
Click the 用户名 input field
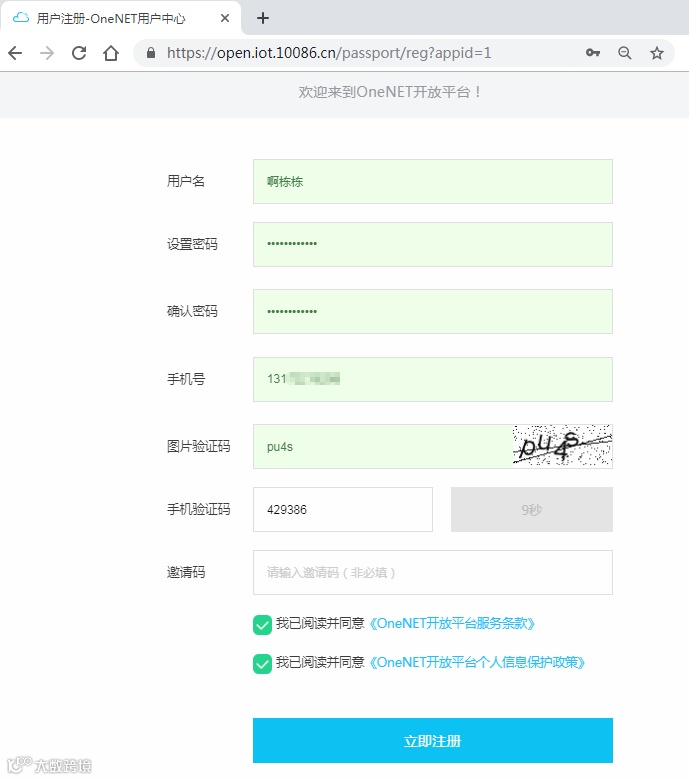[433, 182]
